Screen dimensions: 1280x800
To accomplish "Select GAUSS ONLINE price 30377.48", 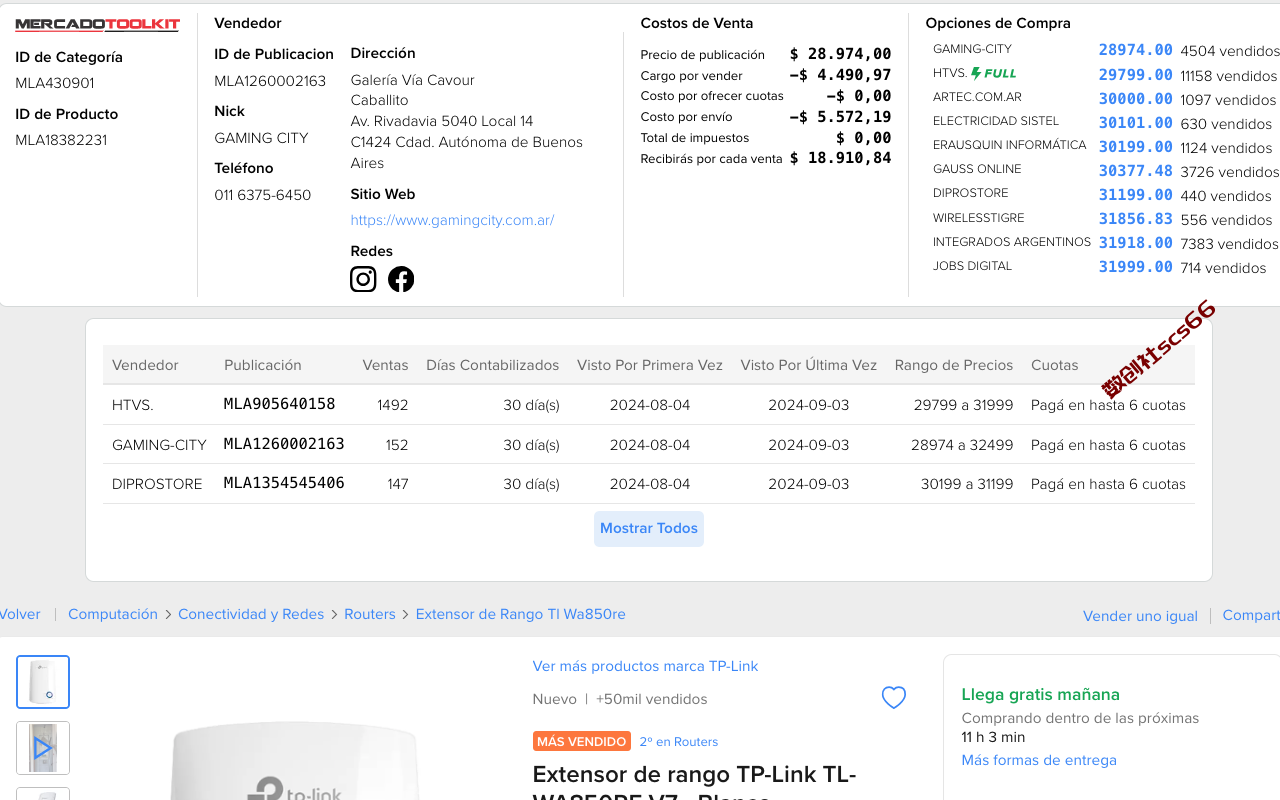I will [1135, 171].
